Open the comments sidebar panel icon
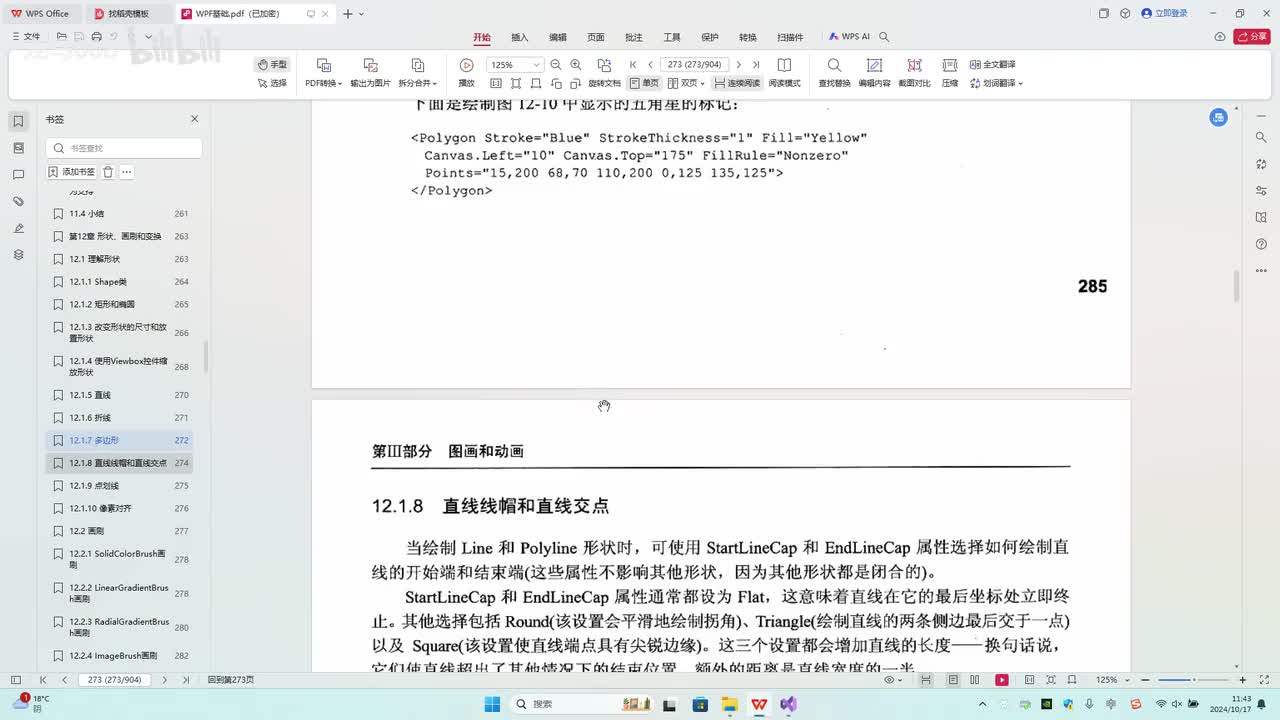This screenshot has width=1280, height=720. point(18,175)
